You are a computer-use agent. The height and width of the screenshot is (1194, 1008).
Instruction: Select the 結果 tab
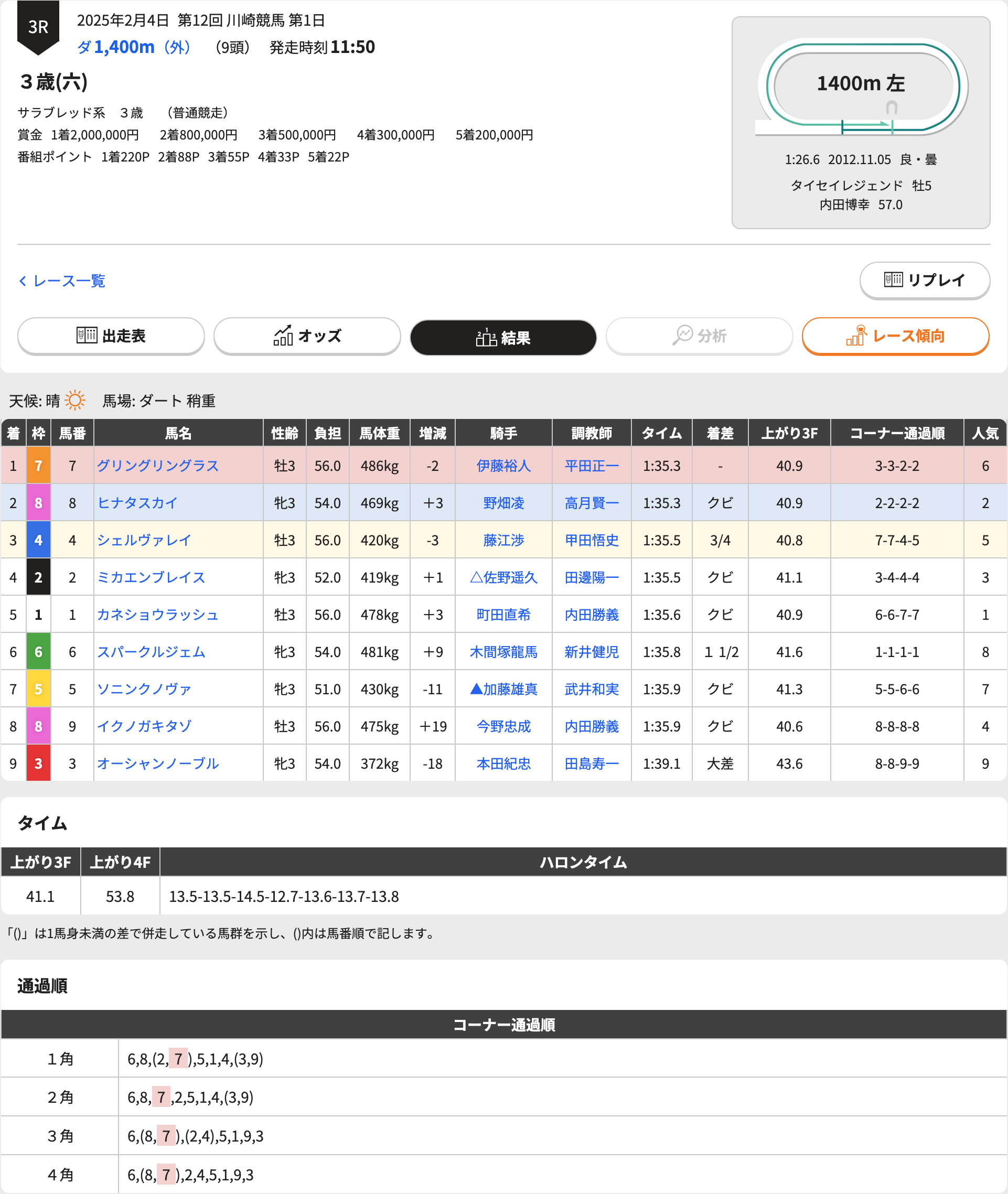(503, 338)
